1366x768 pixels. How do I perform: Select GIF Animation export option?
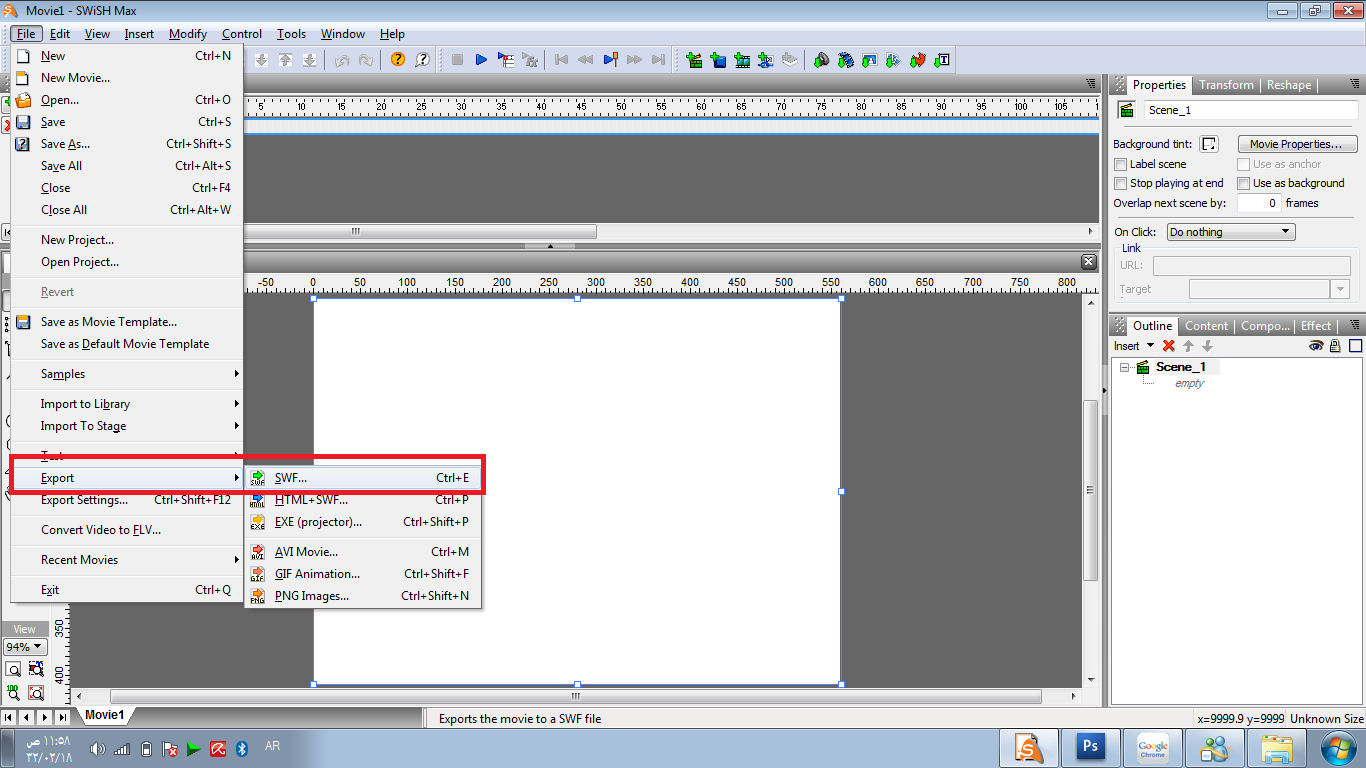tap(317, 574)
